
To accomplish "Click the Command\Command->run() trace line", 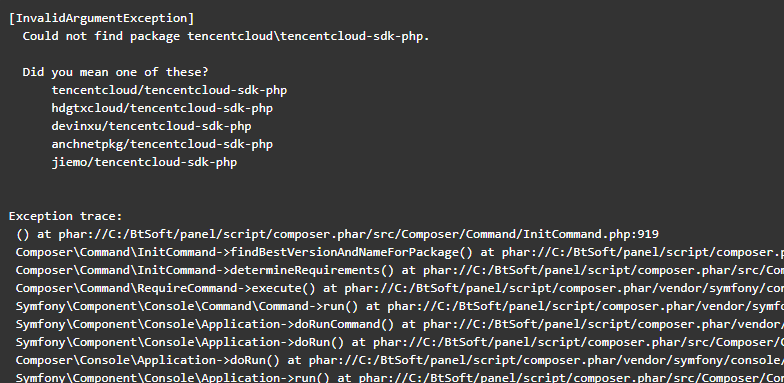I will [400, 306].
